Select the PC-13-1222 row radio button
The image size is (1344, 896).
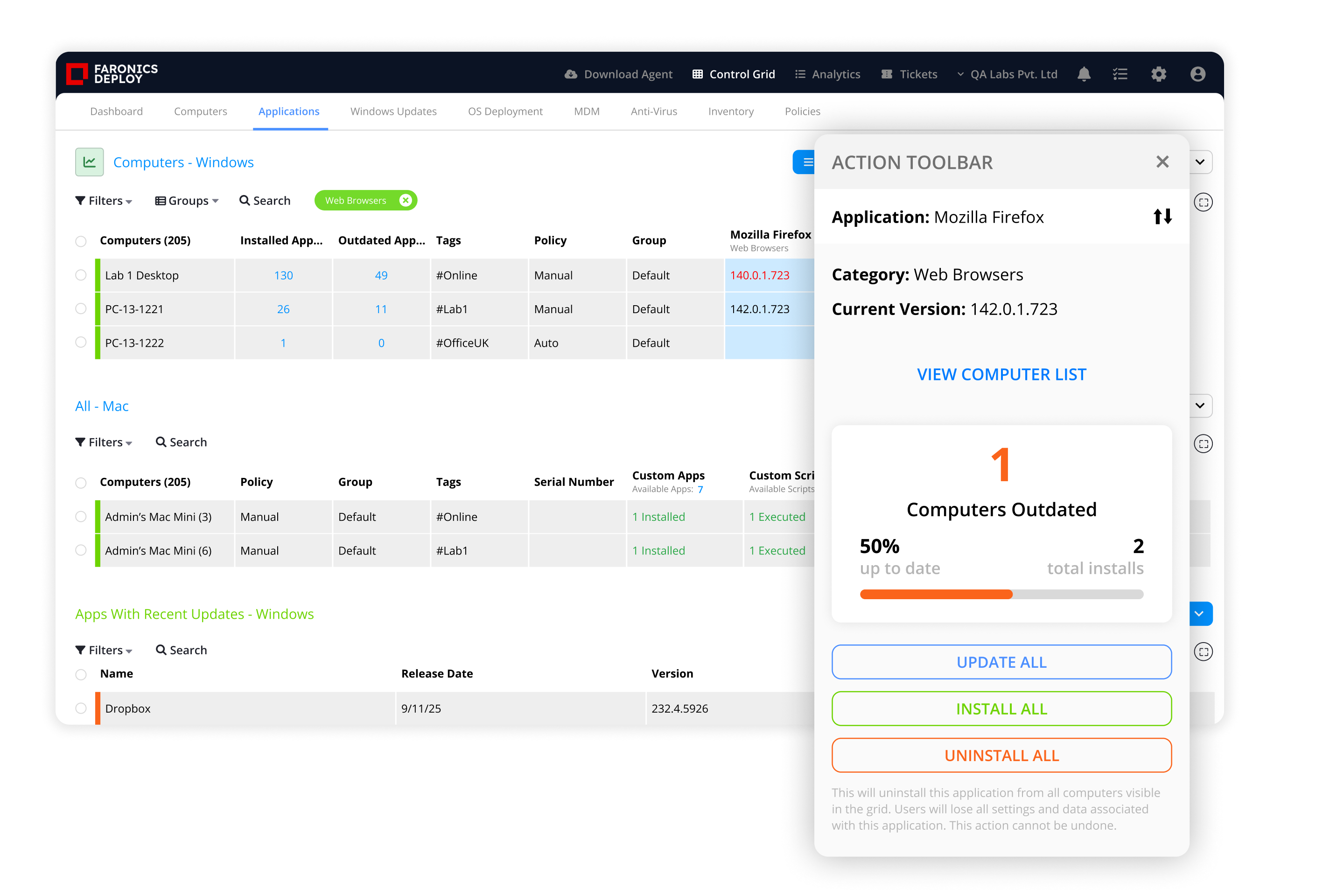click(81, 342)
